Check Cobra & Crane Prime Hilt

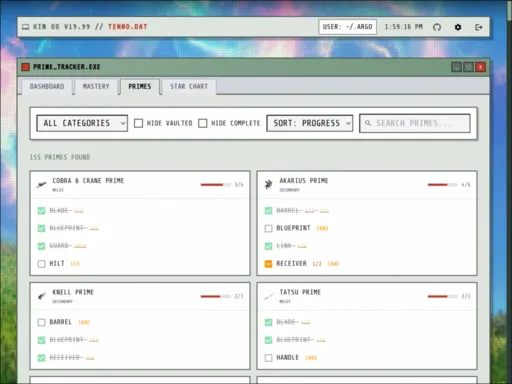coord(41,264)
